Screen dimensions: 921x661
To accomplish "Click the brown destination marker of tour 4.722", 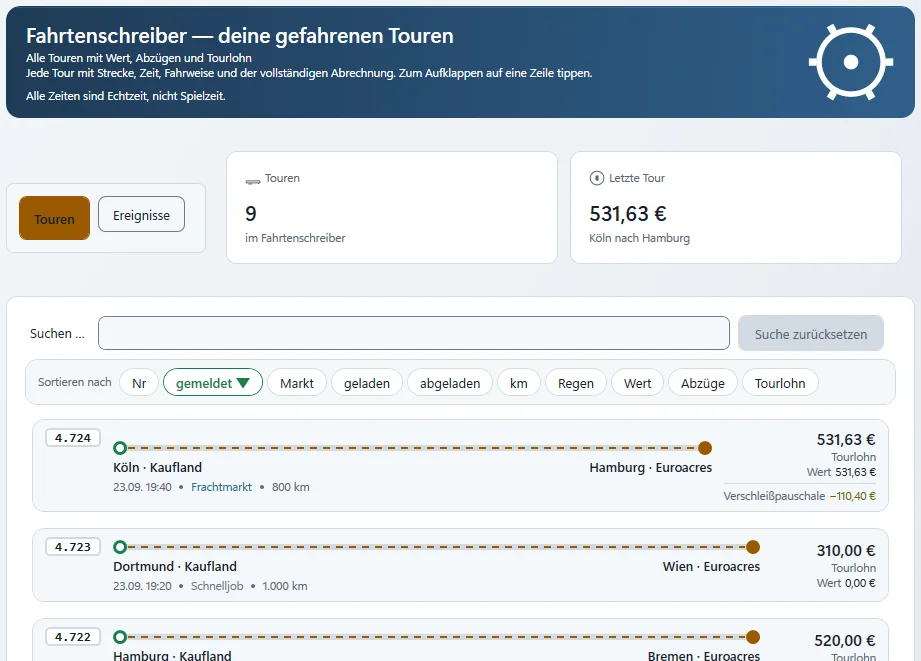I will (x=753, y=637).
